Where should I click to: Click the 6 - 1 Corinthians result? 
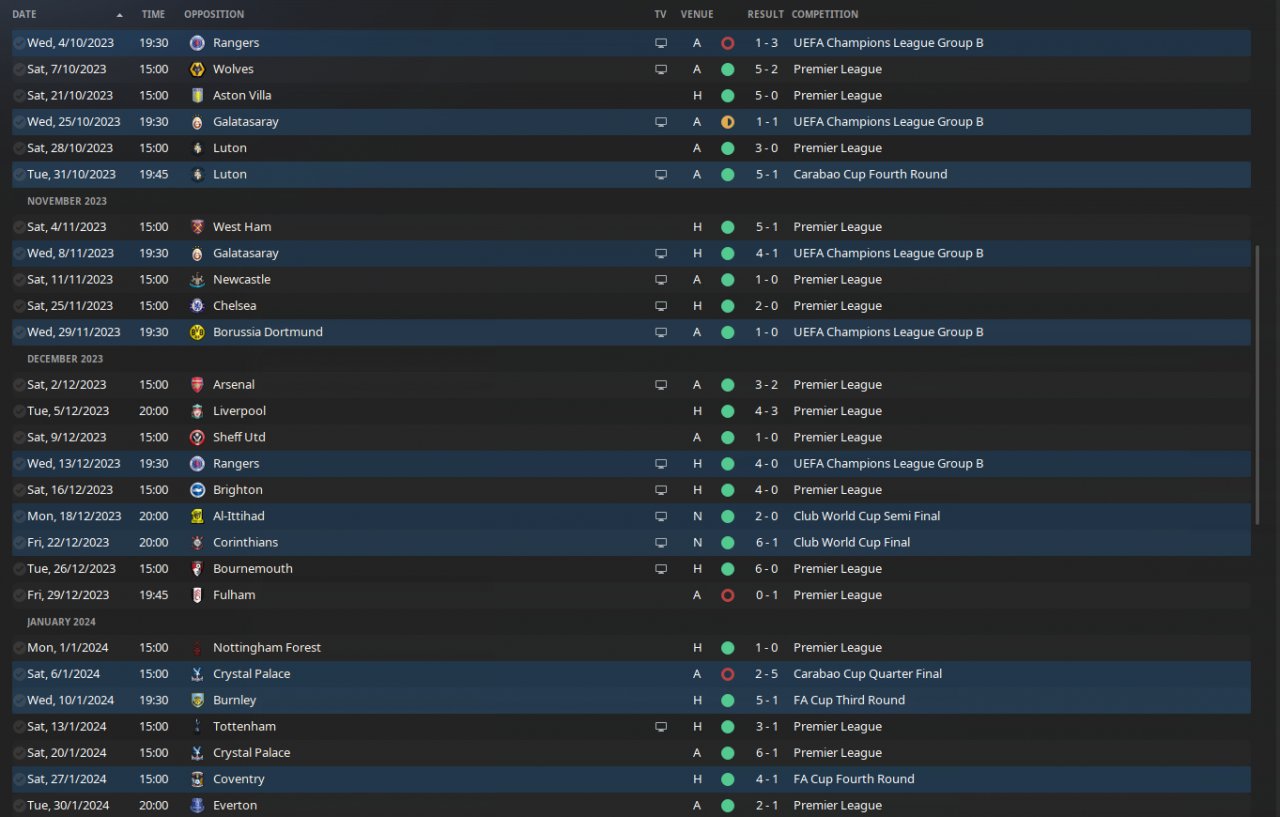click(x=766, y=543)
